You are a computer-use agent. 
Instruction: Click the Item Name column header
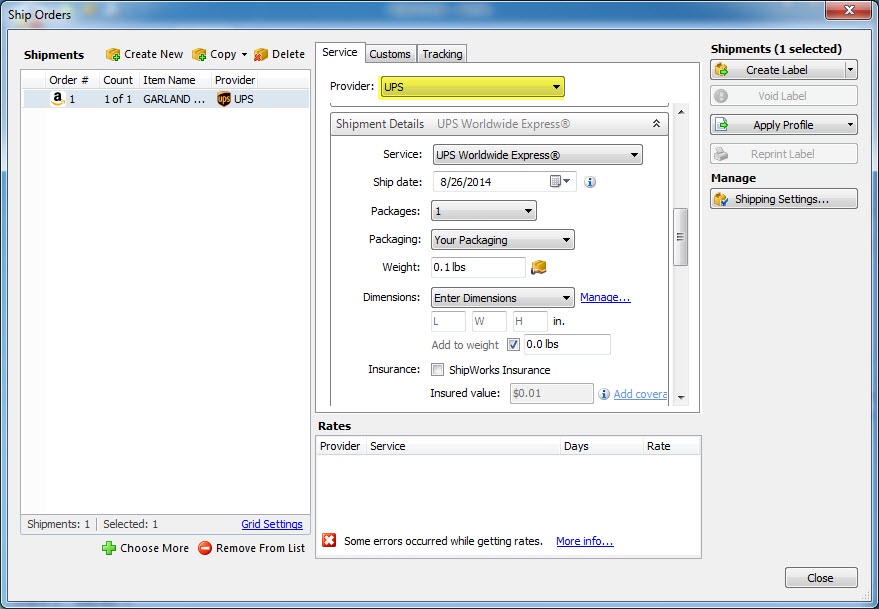tap(175, 80)
